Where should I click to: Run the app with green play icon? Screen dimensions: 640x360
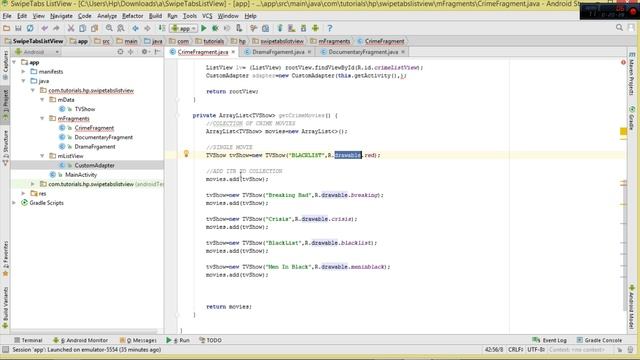pyautogui.click(x=204, y=28)
